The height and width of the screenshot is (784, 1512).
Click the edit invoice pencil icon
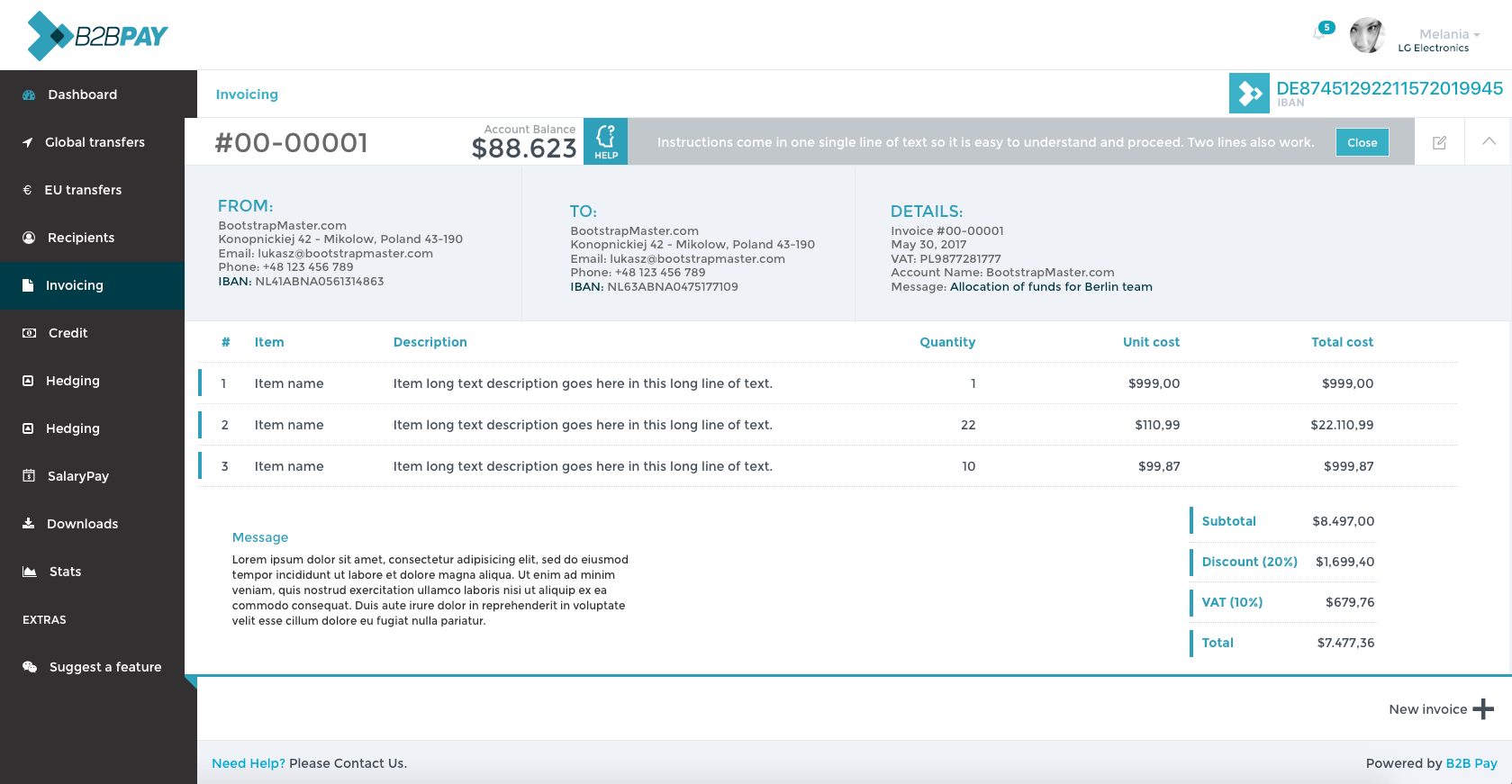(1439, 142)
